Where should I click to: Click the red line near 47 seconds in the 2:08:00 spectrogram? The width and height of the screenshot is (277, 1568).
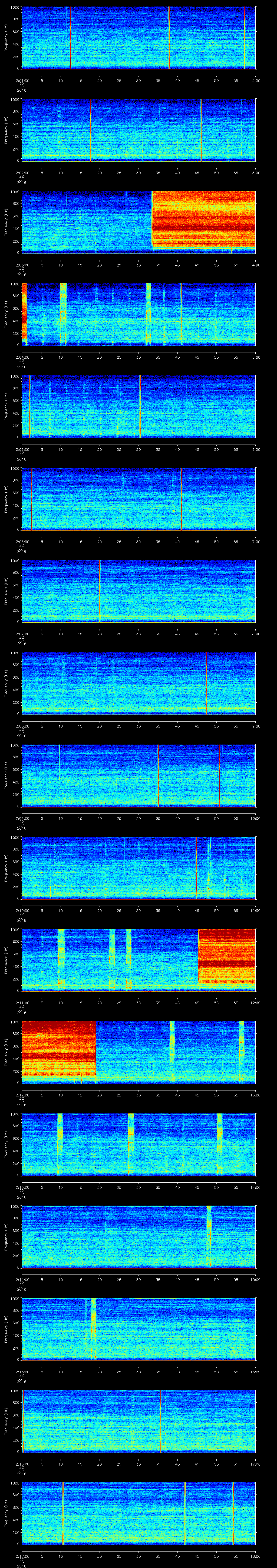coord(206,682)
